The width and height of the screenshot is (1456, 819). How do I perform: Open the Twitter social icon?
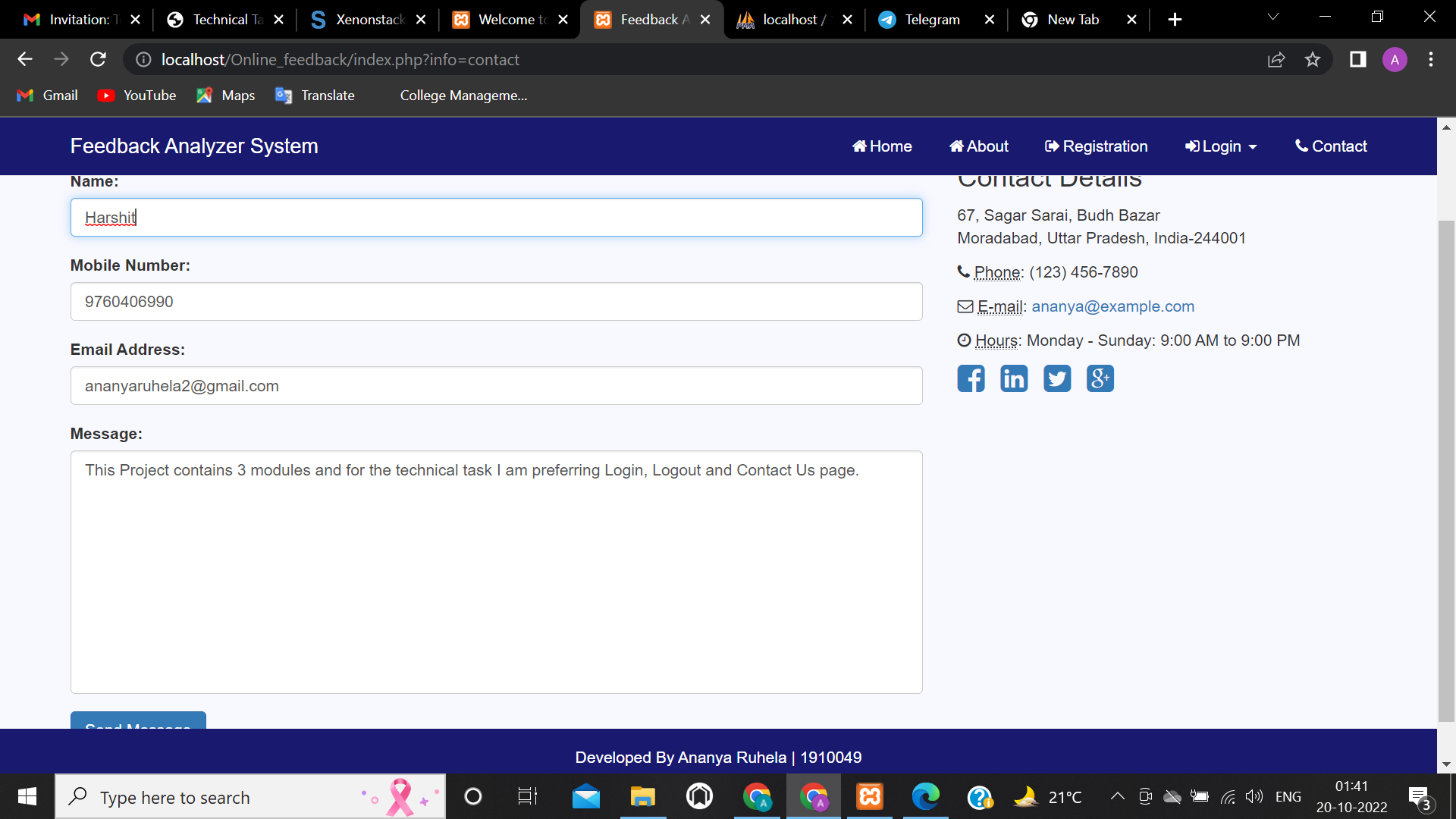[1057, 378]
